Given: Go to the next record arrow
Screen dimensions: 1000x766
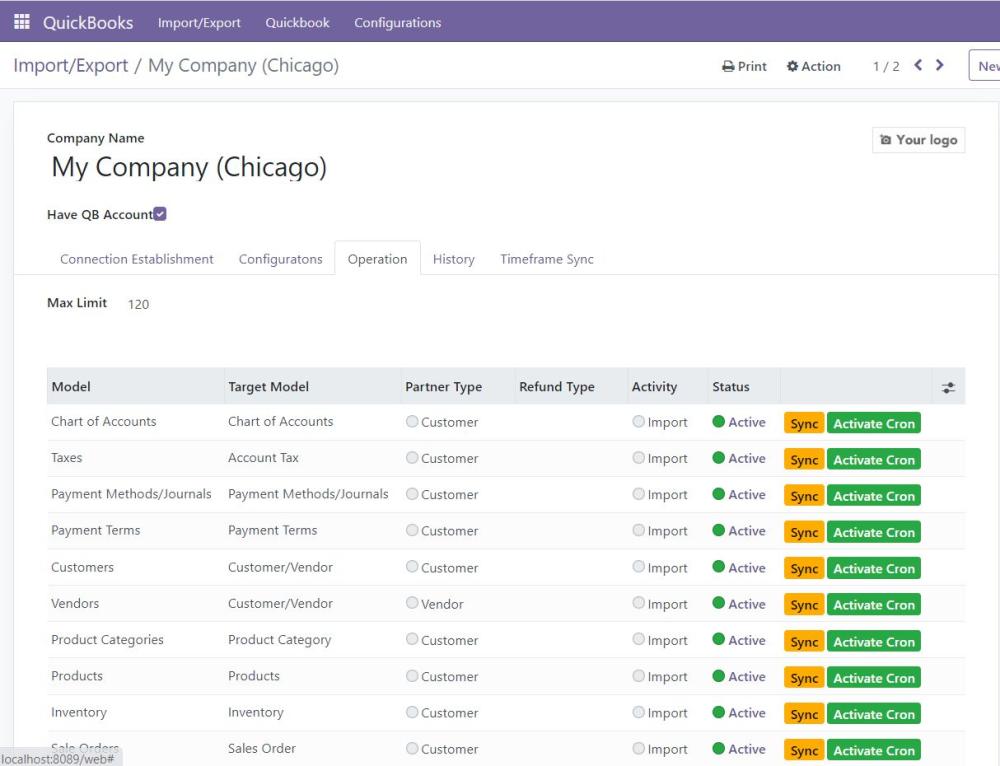Looking at the screenshot, I should coord(939,65).
